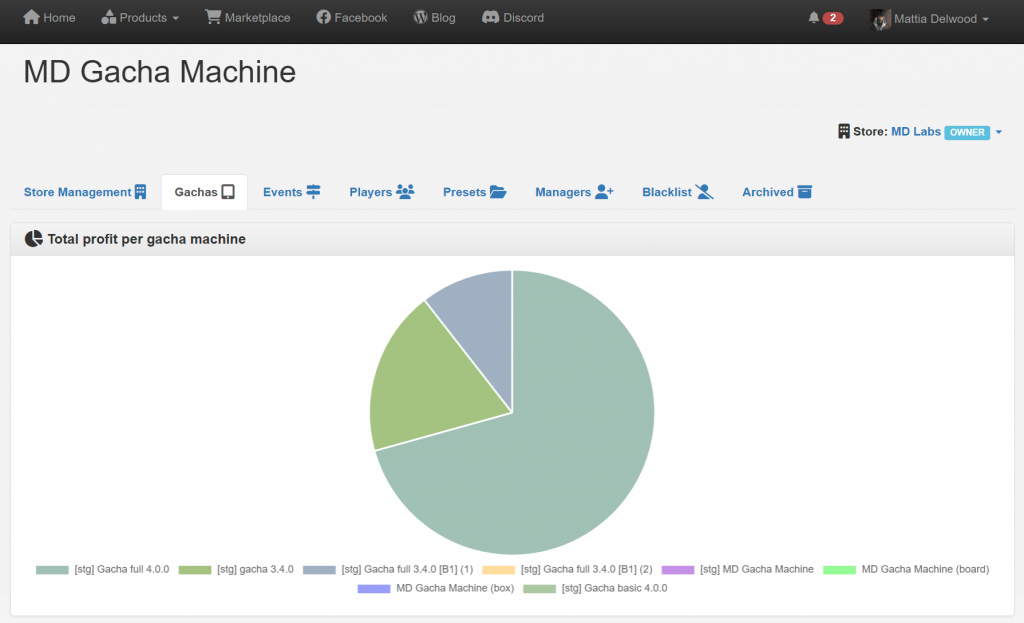Image resolution: width=1024 pixels, height=623 pixels.
Task: Click the red notification count badge
Action: (x=833, y=18)
